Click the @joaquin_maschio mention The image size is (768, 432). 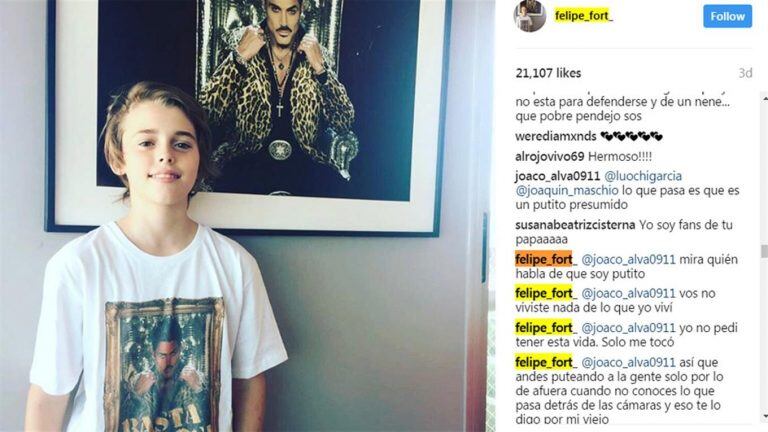click(567, 191)
